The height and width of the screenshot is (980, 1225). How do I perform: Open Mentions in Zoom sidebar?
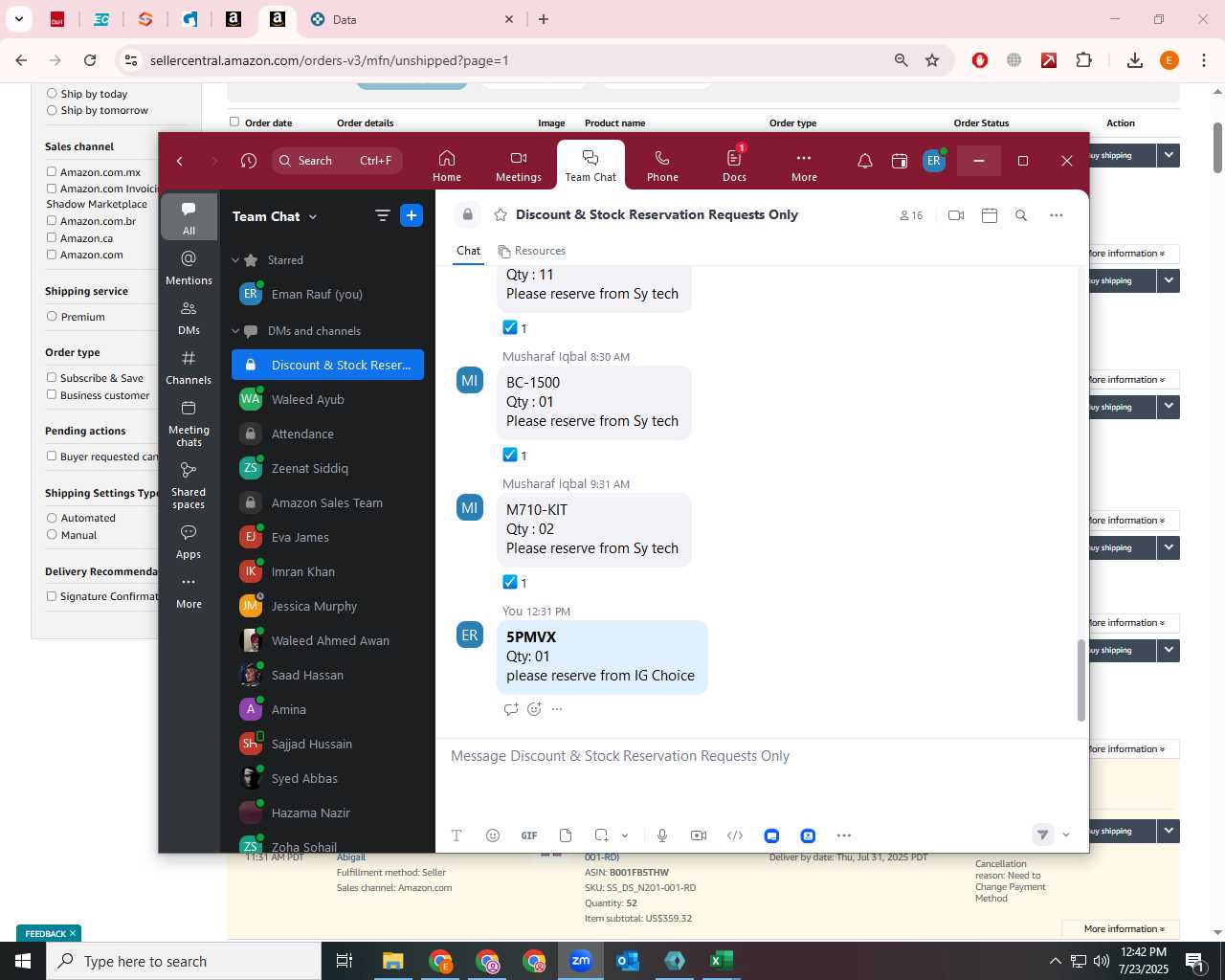click(189, 267)
